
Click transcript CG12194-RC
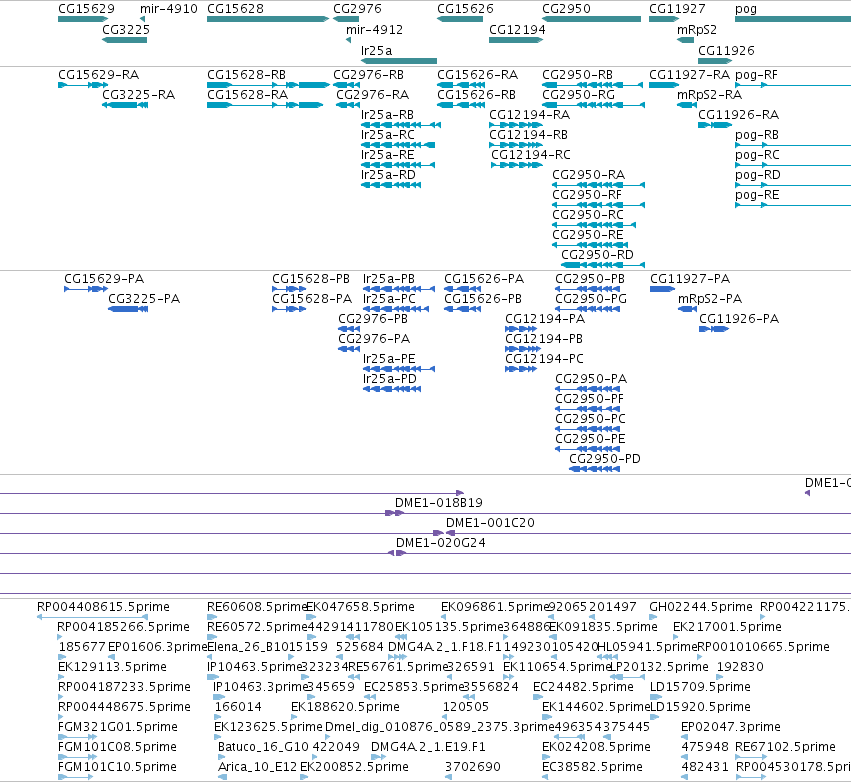531,155
